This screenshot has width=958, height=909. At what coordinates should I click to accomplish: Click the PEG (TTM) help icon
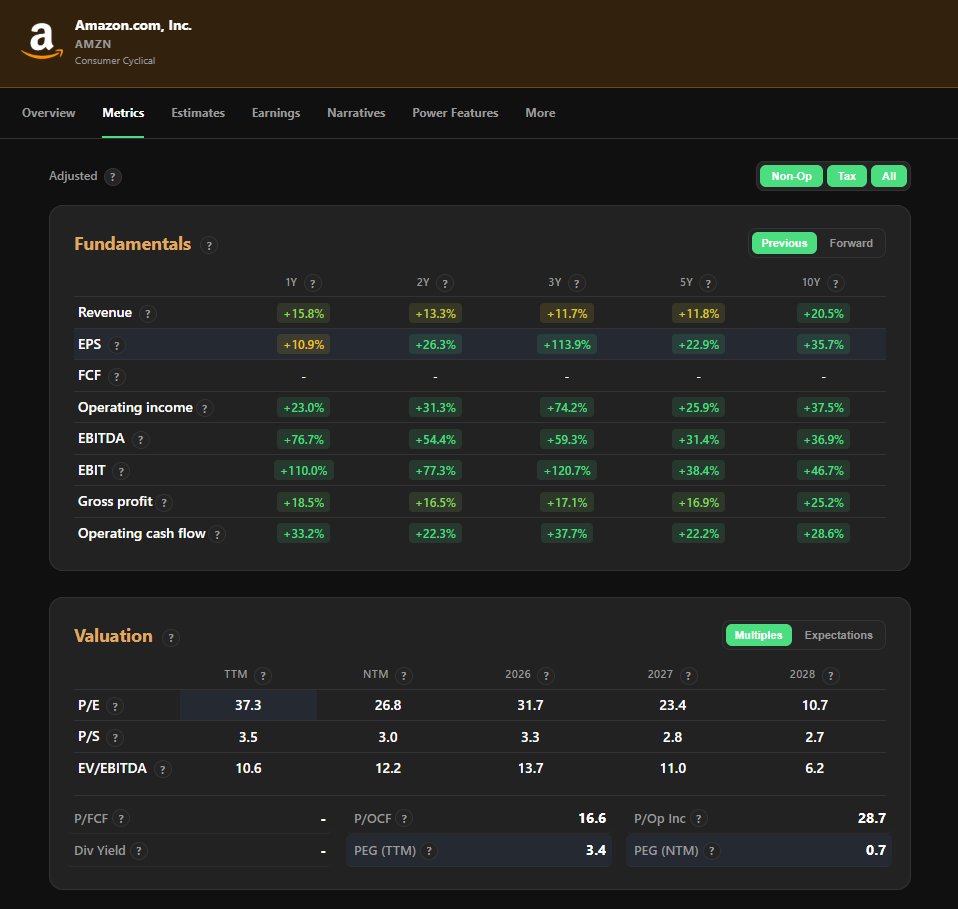(429, 850)
